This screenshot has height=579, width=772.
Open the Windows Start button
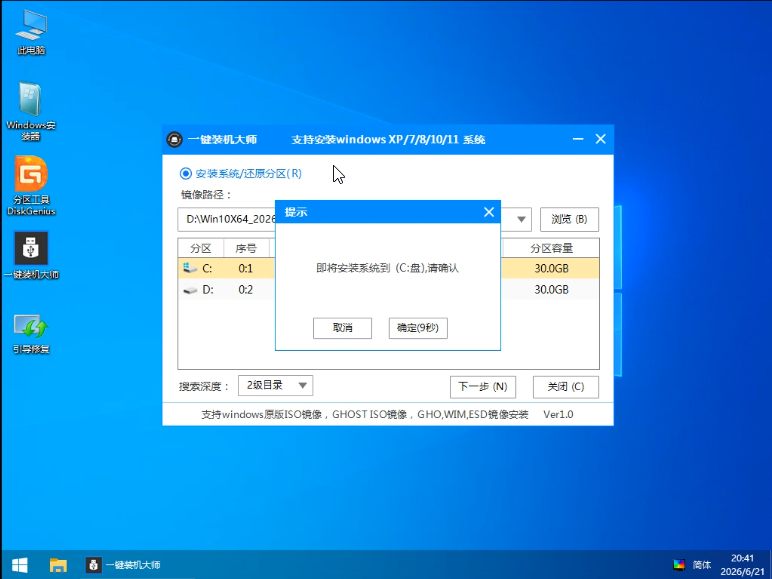pos(20,565)
